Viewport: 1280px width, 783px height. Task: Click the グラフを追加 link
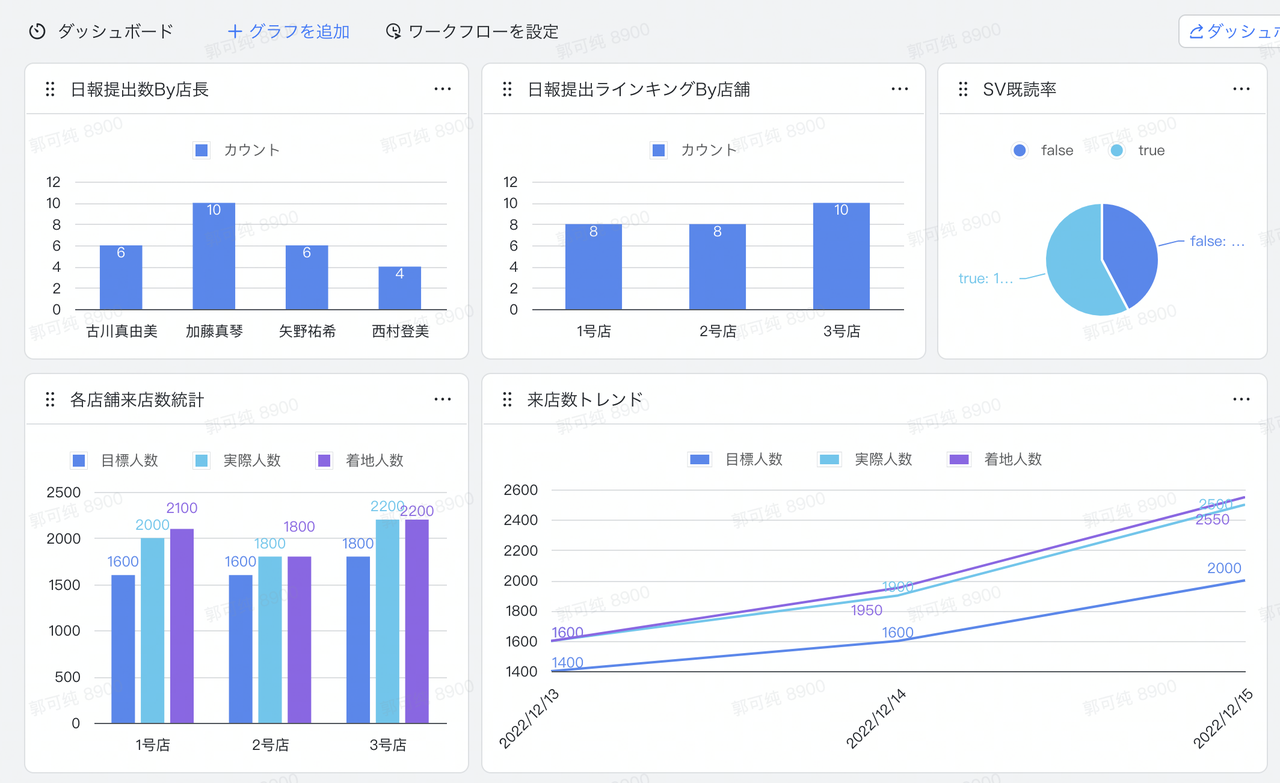(x=300, y=31)
